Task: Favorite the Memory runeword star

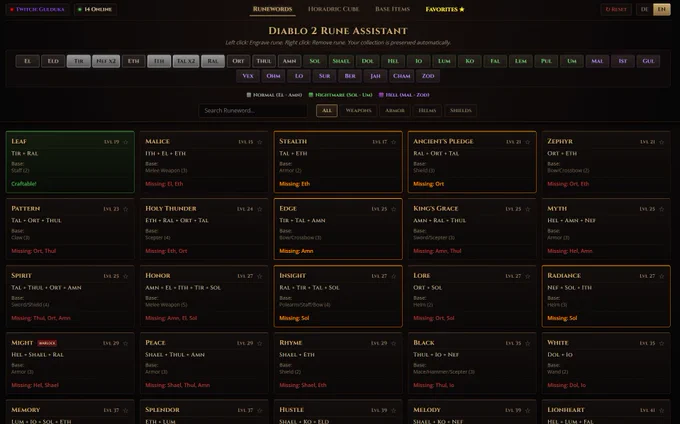Action: pos(125,411)
